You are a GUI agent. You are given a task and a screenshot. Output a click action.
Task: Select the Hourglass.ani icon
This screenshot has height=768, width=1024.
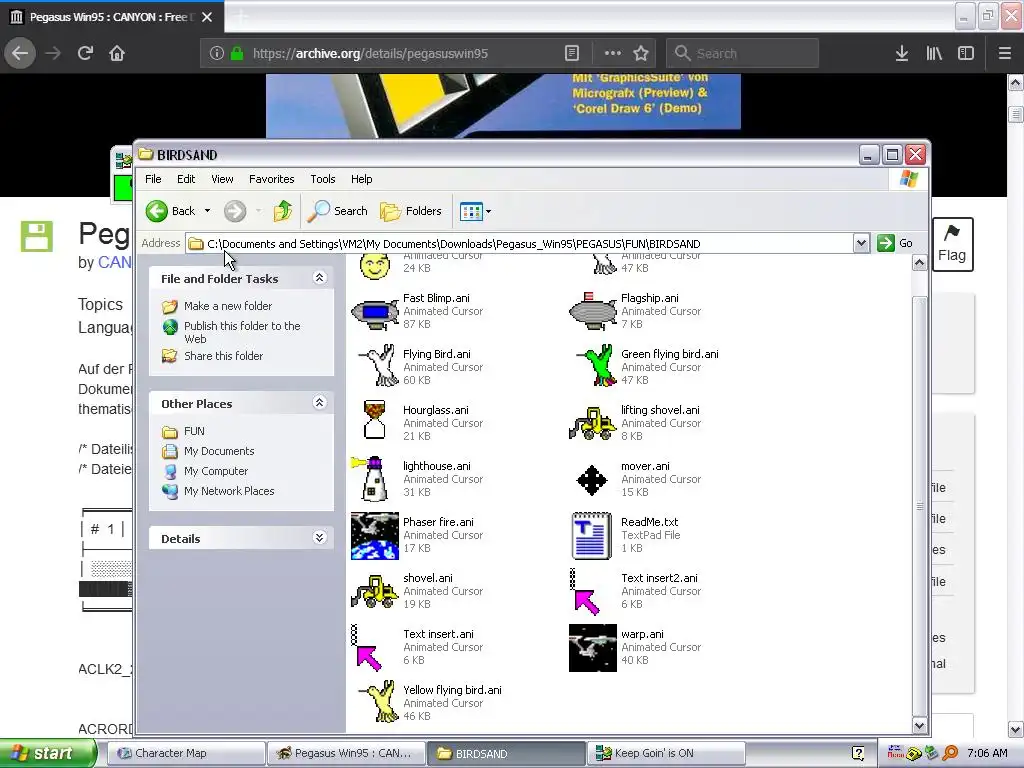pos(375,419)
